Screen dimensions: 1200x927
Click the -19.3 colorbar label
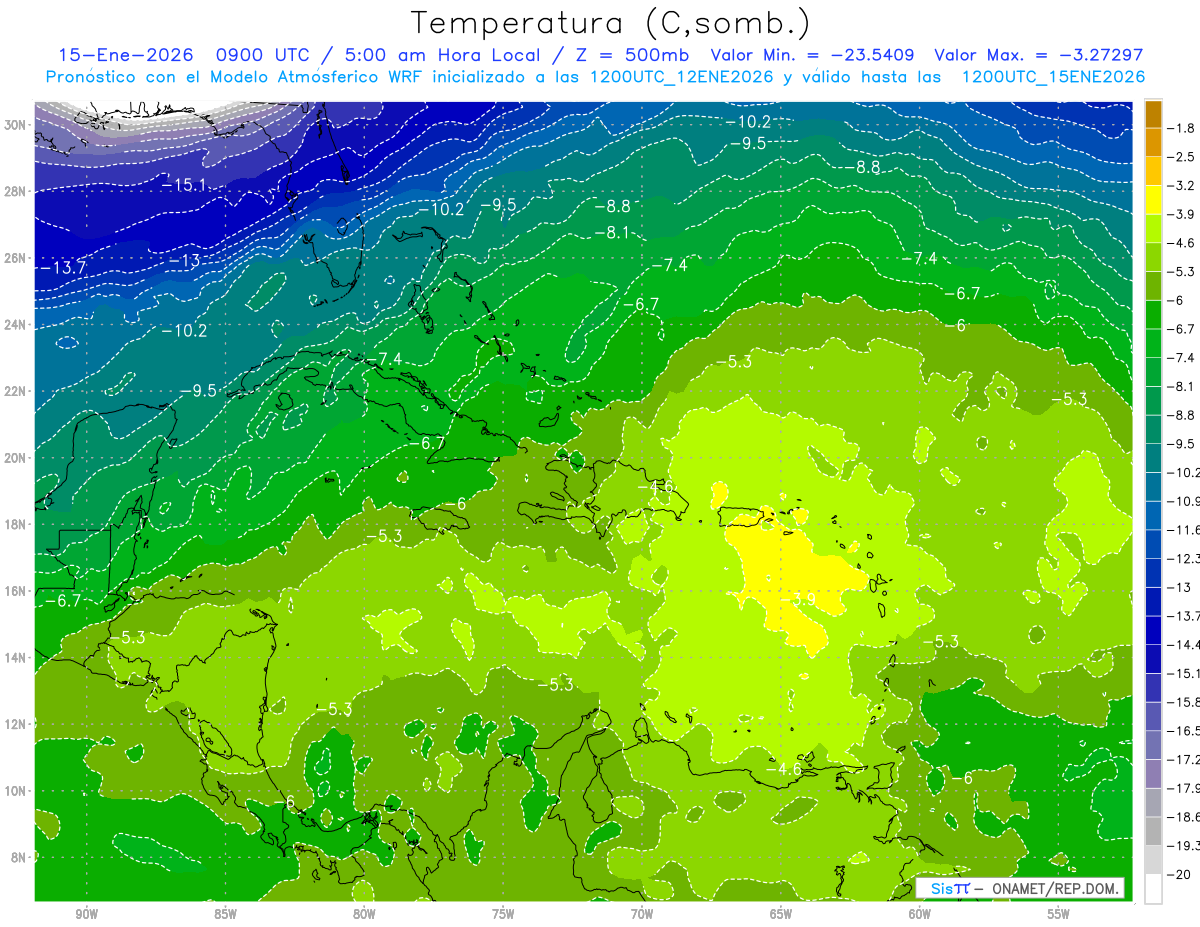point(1186,846)
